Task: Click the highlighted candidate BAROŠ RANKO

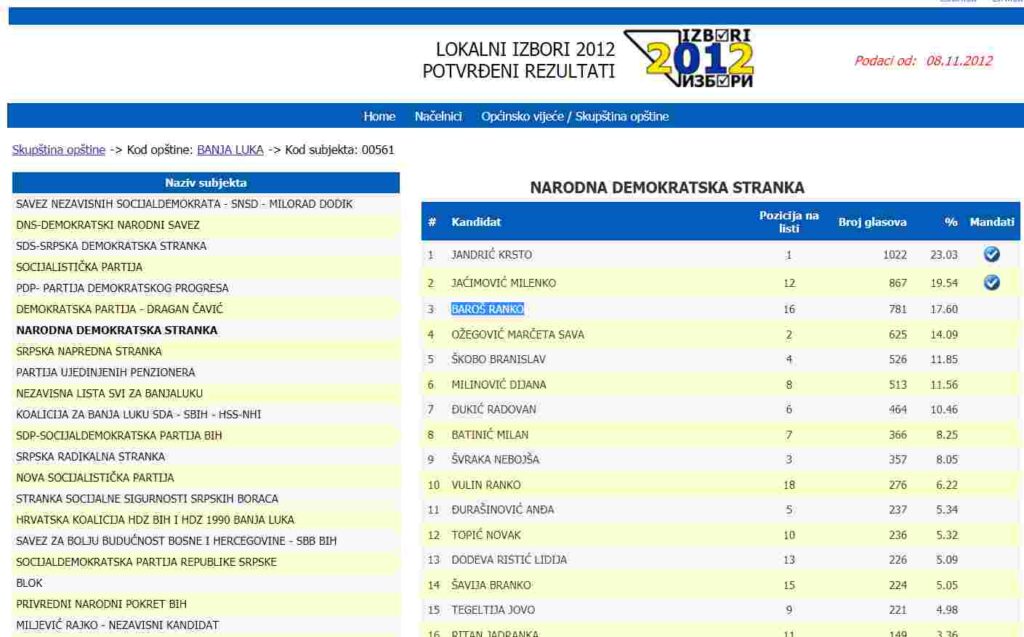Action: (487, 309)
